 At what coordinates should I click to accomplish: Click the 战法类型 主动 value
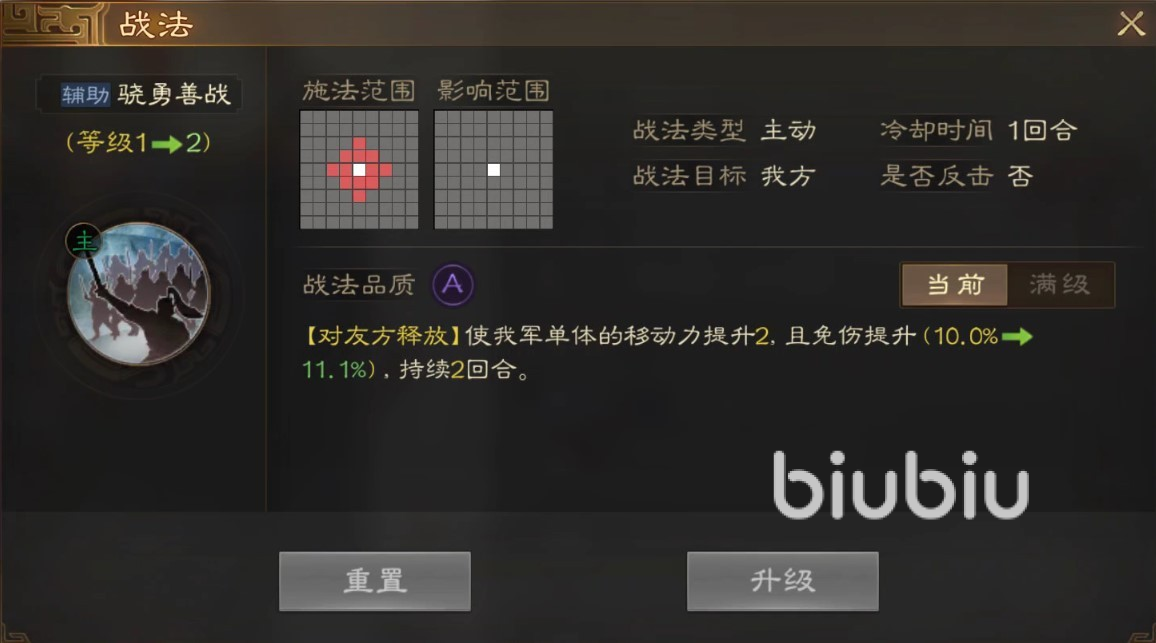point(789,131)
